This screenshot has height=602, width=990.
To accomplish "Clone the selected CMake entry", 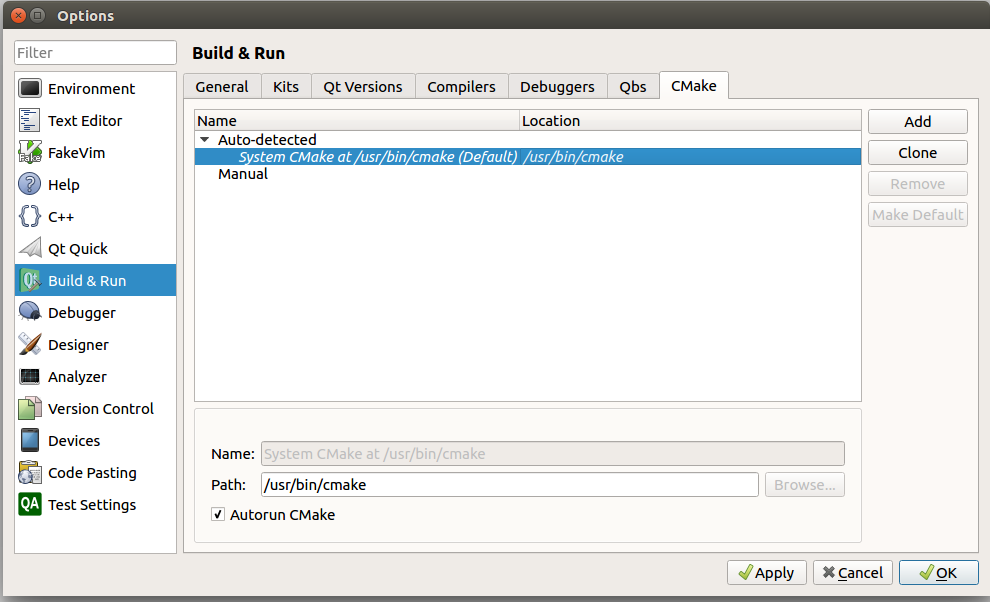I will pyautogui.click(x=917, y=152).
